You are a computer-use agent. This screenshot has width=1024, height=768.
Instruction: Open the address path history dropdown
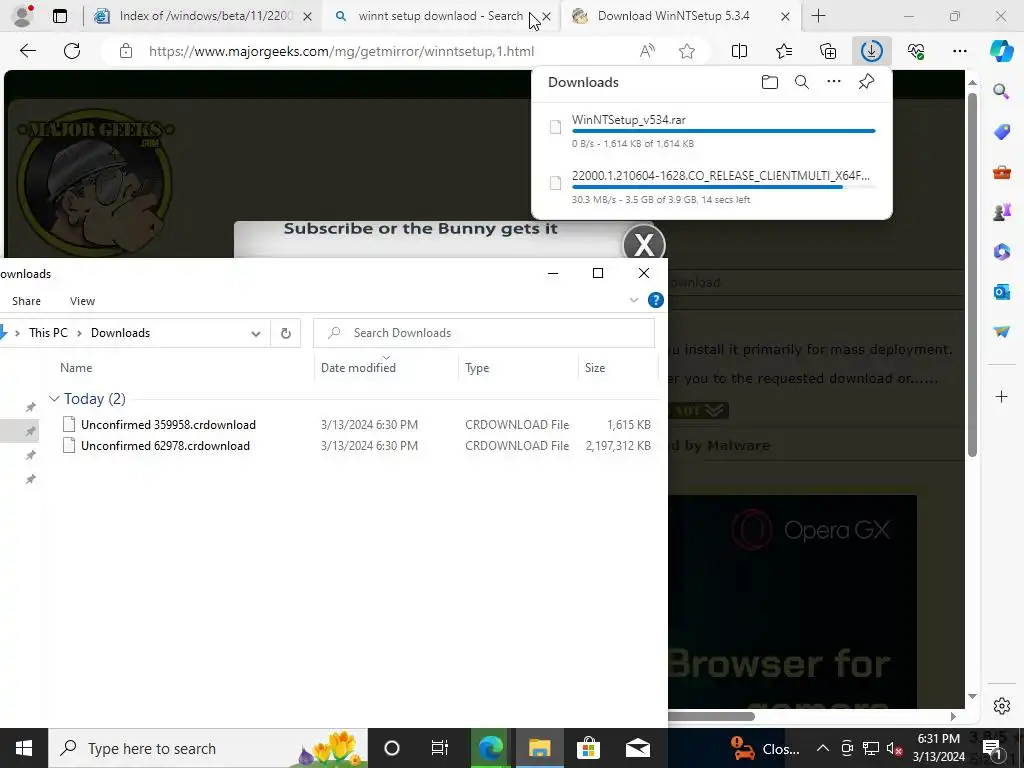pyautogui.click(x=255, y=333)
